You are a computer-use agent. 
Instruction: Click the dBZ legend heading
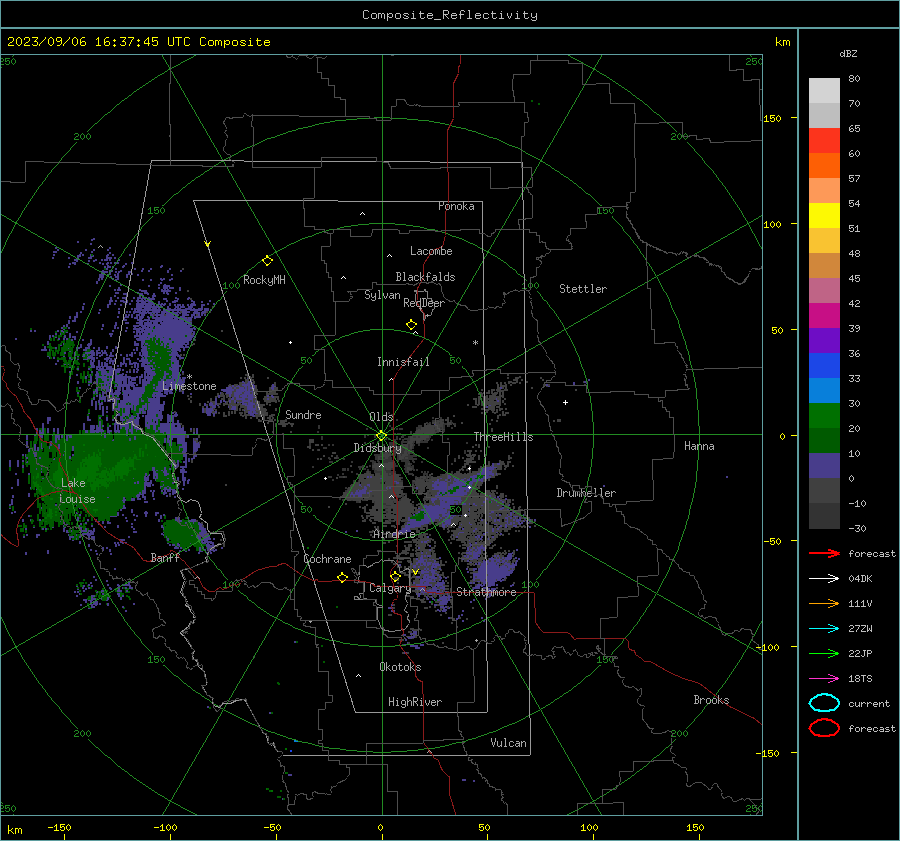(848, 54)
